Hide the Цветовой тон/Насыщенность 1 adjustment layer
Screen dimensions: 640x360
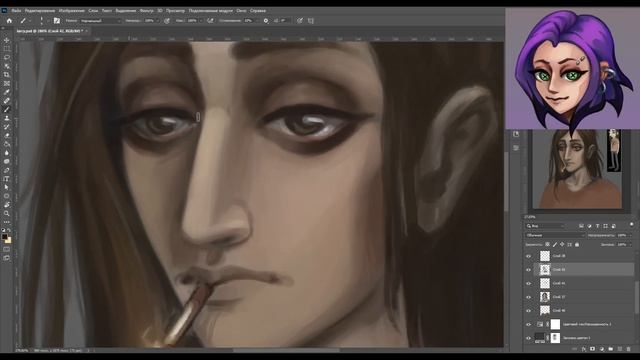point(529,324)
